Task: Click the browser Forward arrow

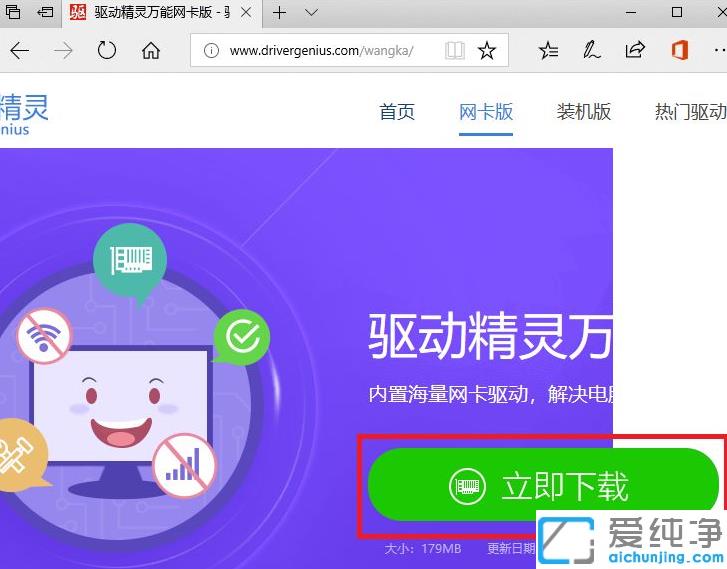Action: [x=63, y=50]
